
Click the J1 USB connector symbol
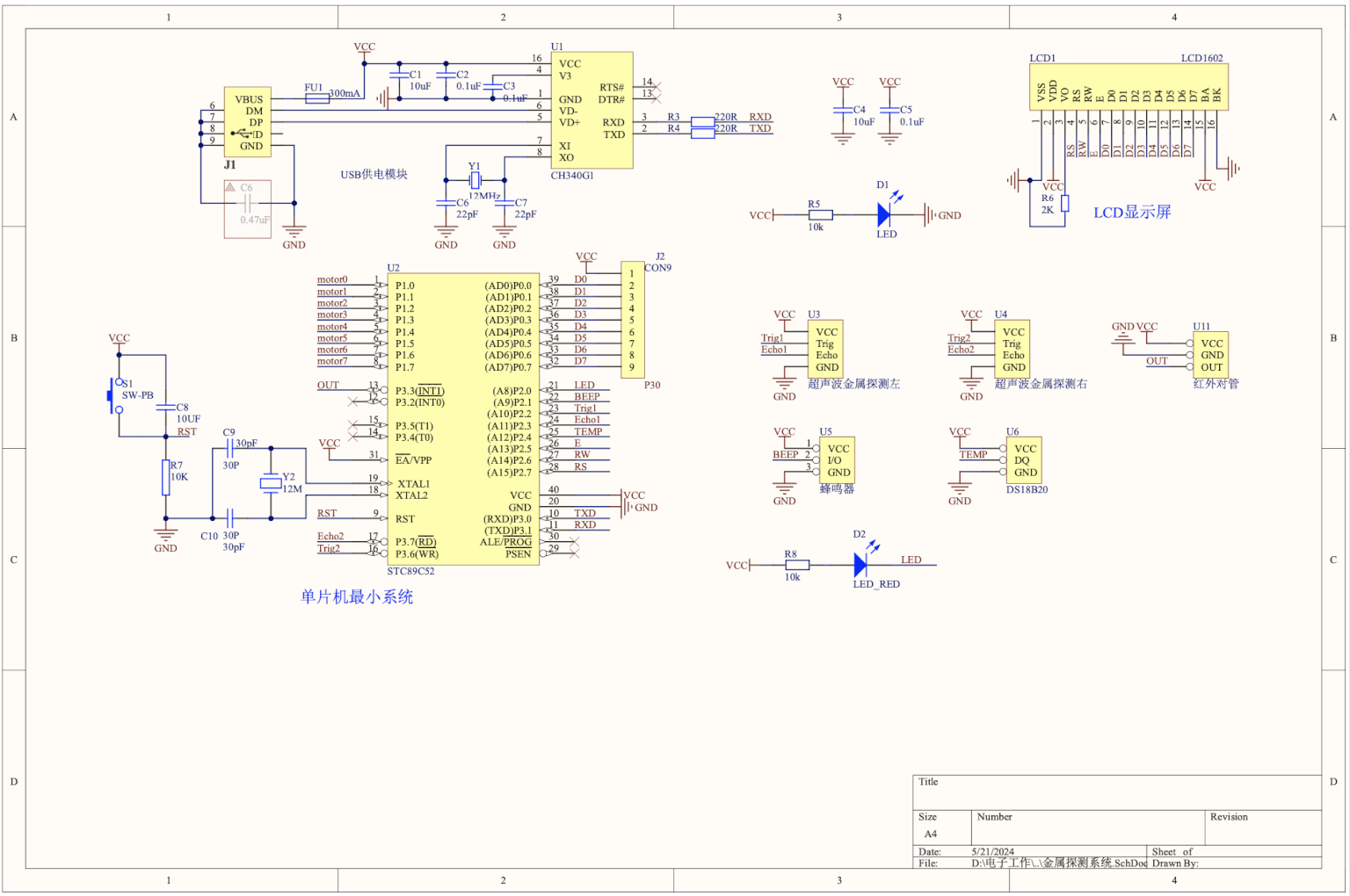pyautogui.click(x=247, y=122)
